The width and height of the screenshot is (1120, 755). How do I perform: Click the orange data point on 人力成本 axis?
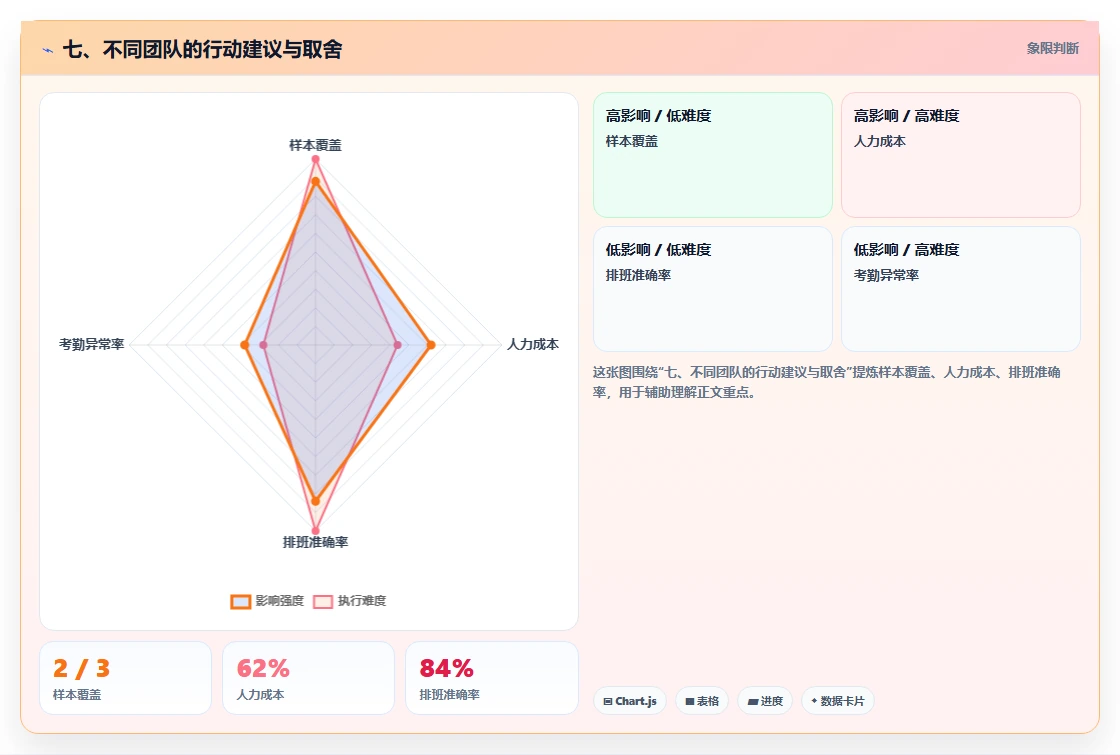point(431,345)
